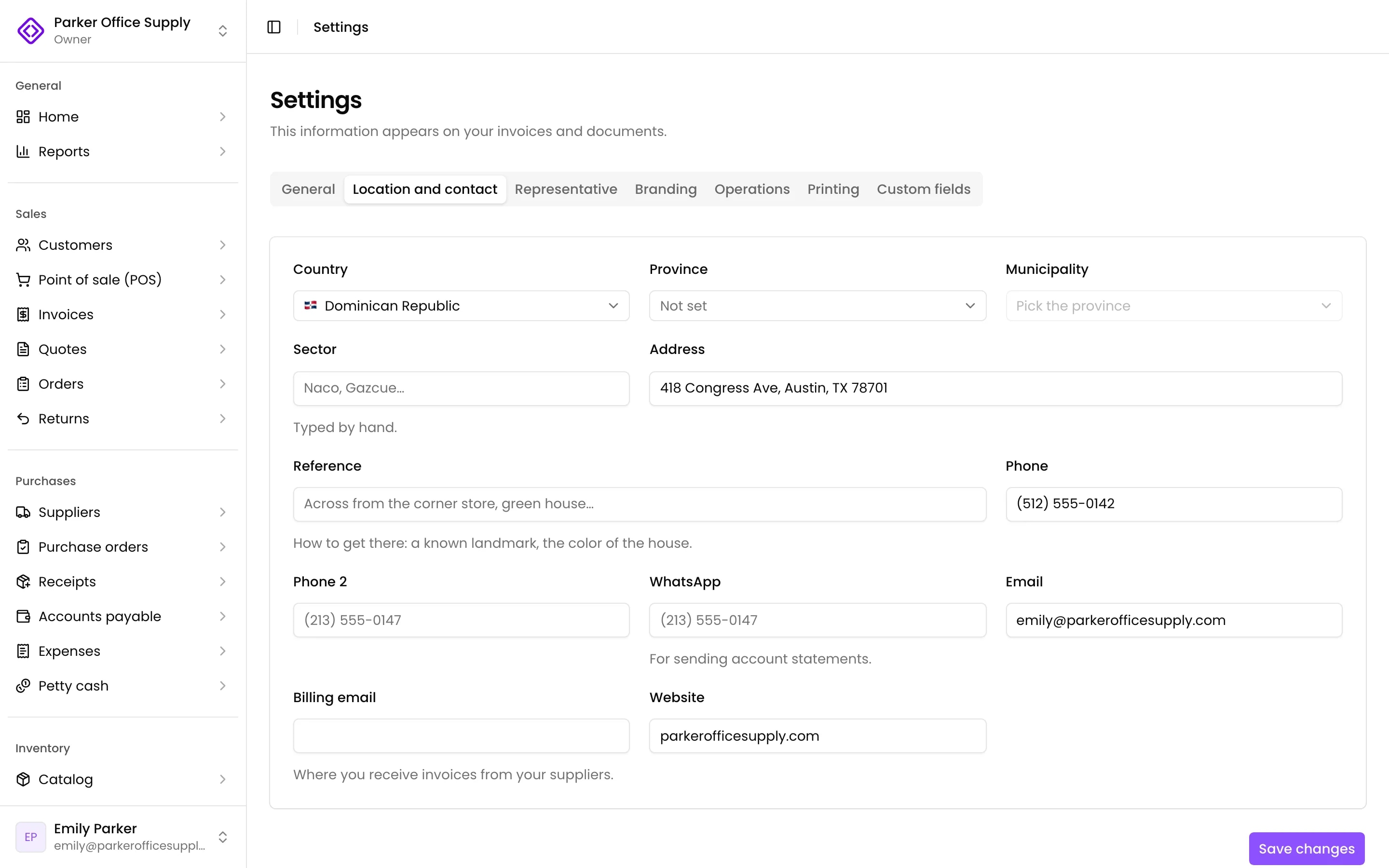1389x868 pixels.
Task: Switch to the General tab
Action: point(308,189)
